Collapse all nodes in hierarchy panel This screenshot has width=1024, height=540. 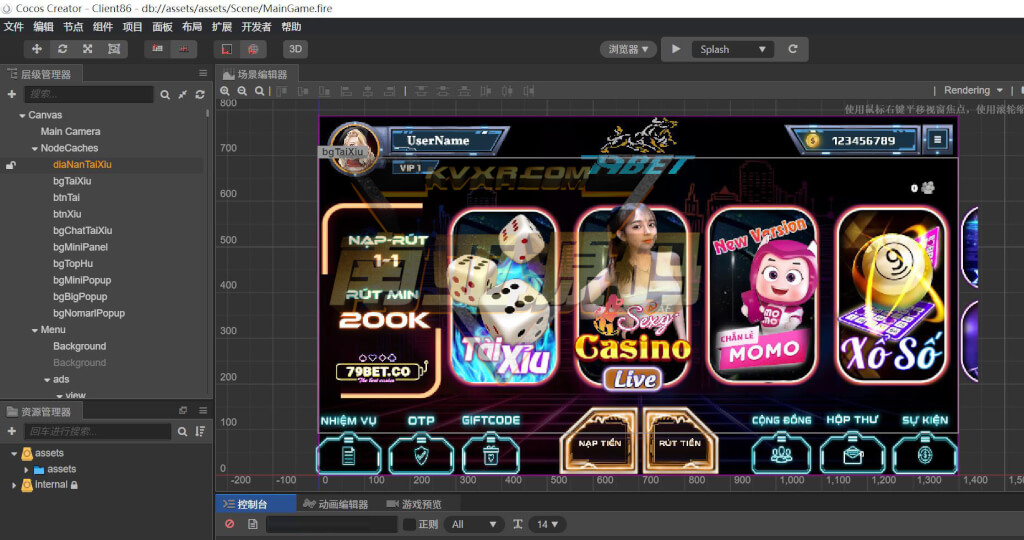tap(183, 95)
